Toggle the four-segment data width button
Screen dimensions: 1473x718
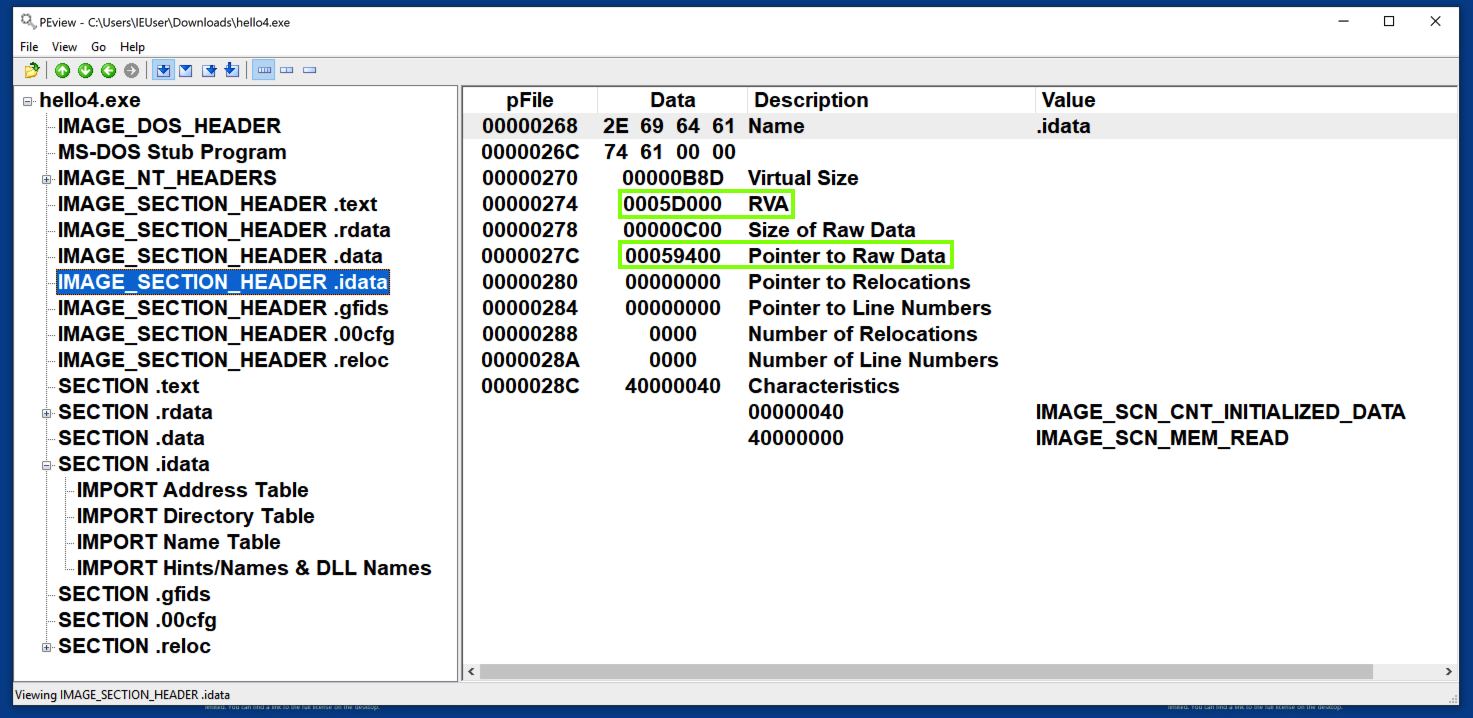tap(264, 70)
